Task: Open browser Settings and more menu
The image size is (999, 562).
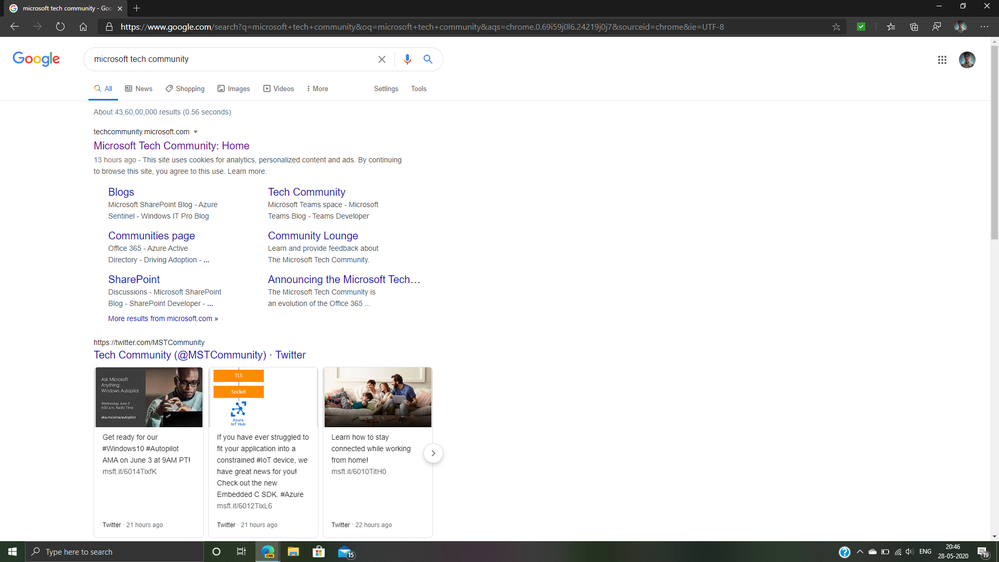Action: pos(984,27)
